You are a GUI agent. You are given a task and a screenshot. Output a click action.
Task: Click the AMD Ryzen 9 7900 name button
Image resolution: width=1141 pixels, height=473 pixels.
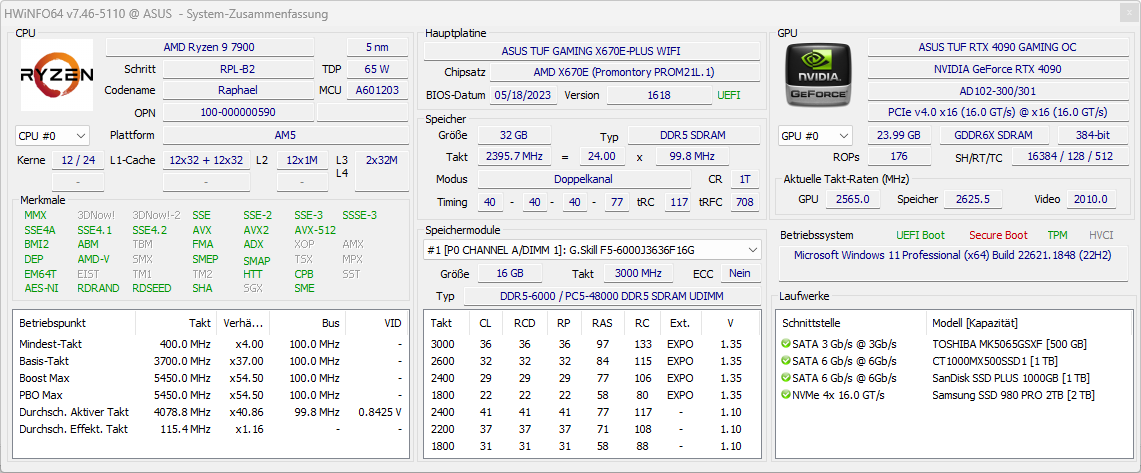210,47
